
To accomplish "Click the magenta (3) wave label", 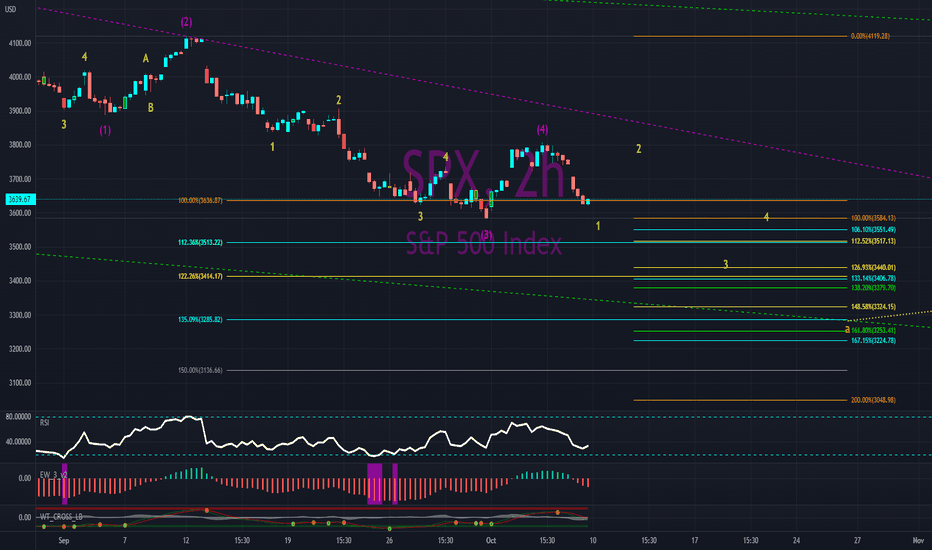I will pyautogui.click(x=486, y=235).
